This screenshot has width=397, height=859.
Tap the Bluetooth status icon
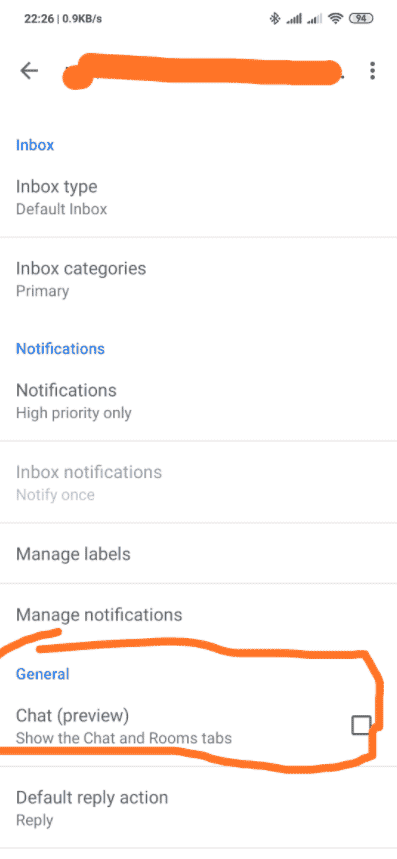[274, 19]
